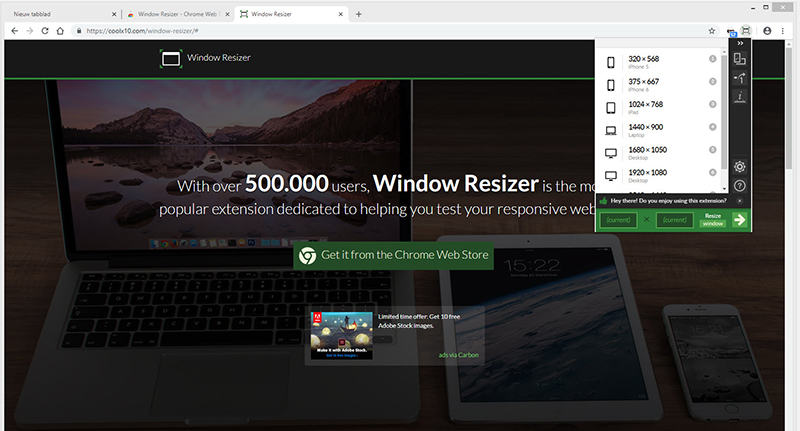Image resolution: width=800 pixels, height=431 pixels.
Task: Open the help question mark icon
Action: pyautogui.click(x=740, y=186)
